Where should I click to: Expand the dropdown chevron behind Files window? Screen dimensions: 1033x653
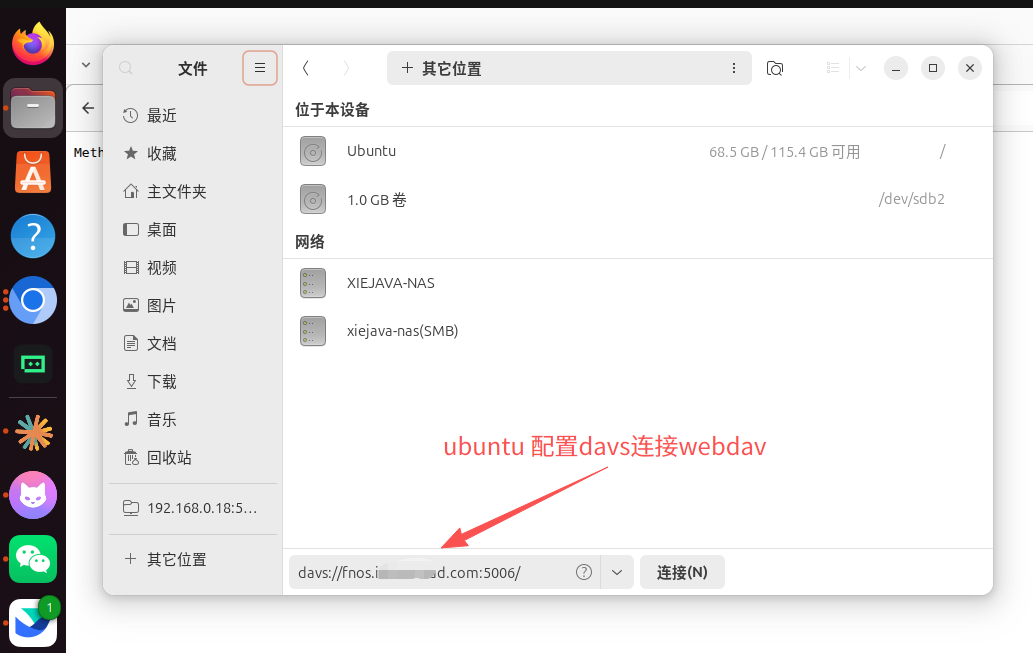pyautogui.click(x=86, y=65)
